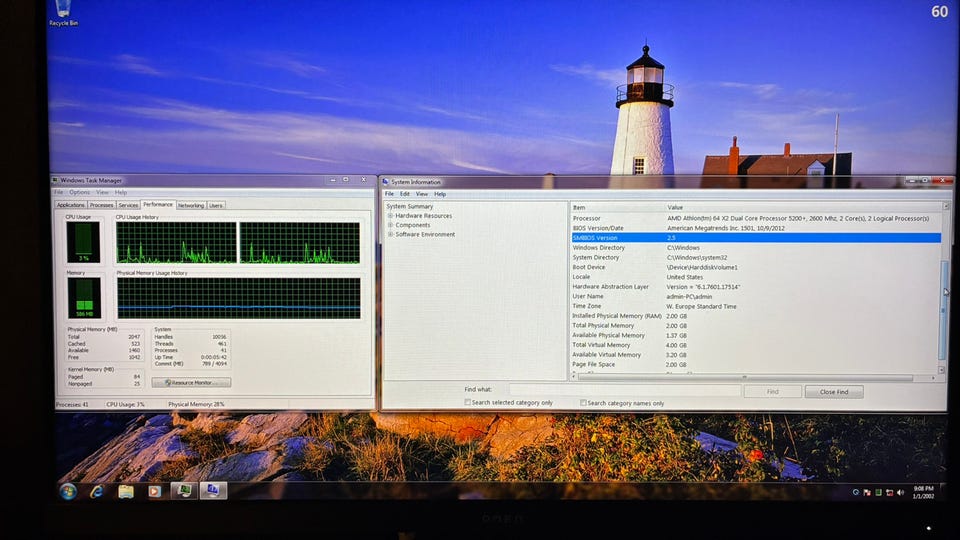Switch to Task Manager taskbar button
Screen dimensions: 960x540
click(x=183, y=490)
